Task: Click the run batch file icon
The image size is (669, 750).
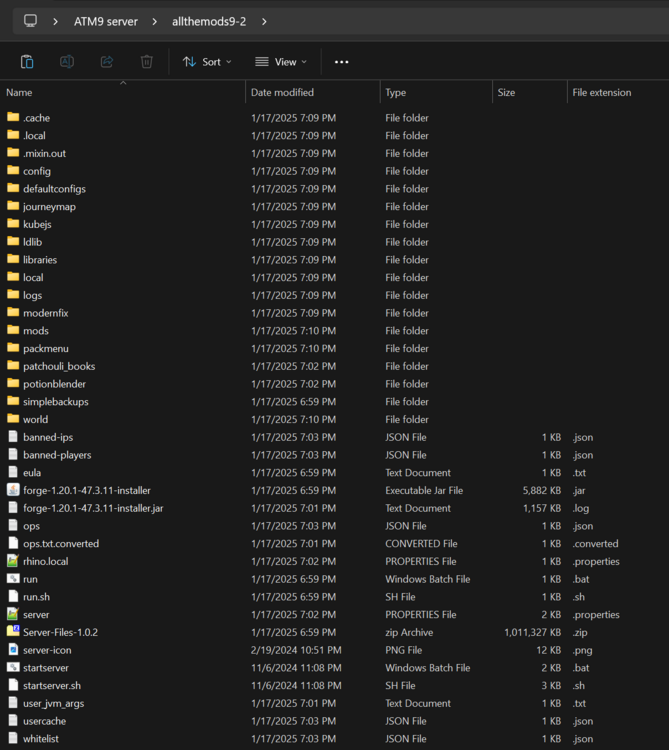Action: (x=13, y=578)
